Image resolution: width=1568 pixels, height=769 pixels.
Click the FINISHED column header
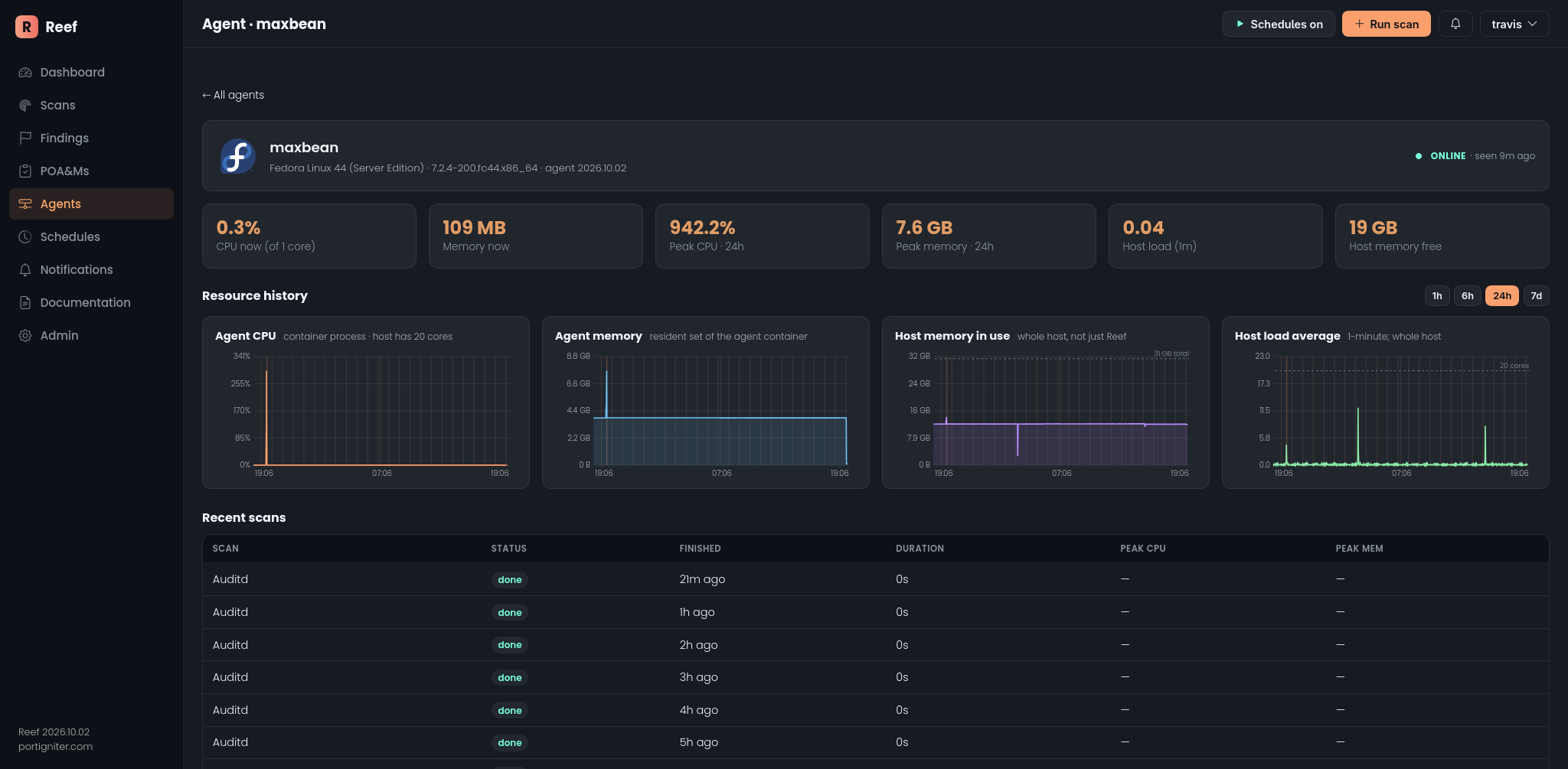click(701, 549)
